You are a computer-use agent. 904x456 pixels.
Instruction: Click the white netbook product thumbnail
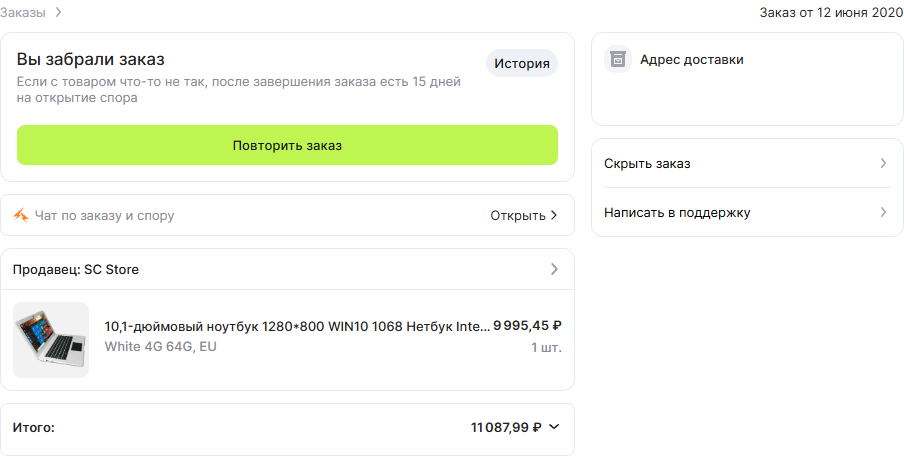point(51,340)
